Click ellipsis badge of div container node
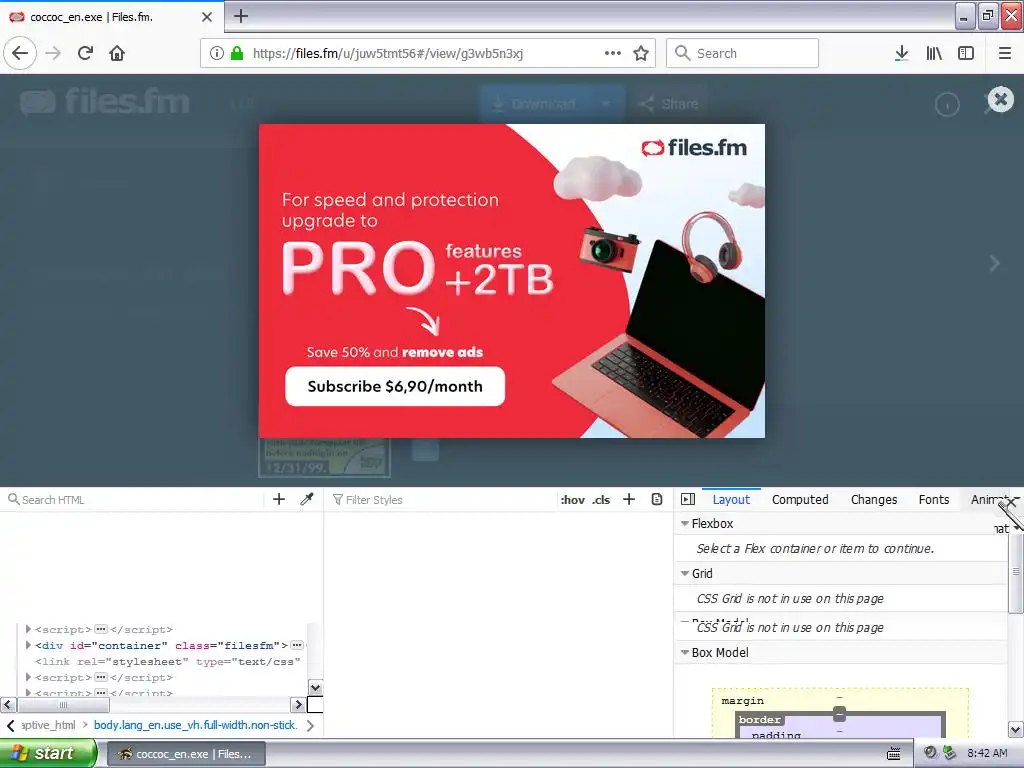This screenshot has width=1024, height=768. 296,645
